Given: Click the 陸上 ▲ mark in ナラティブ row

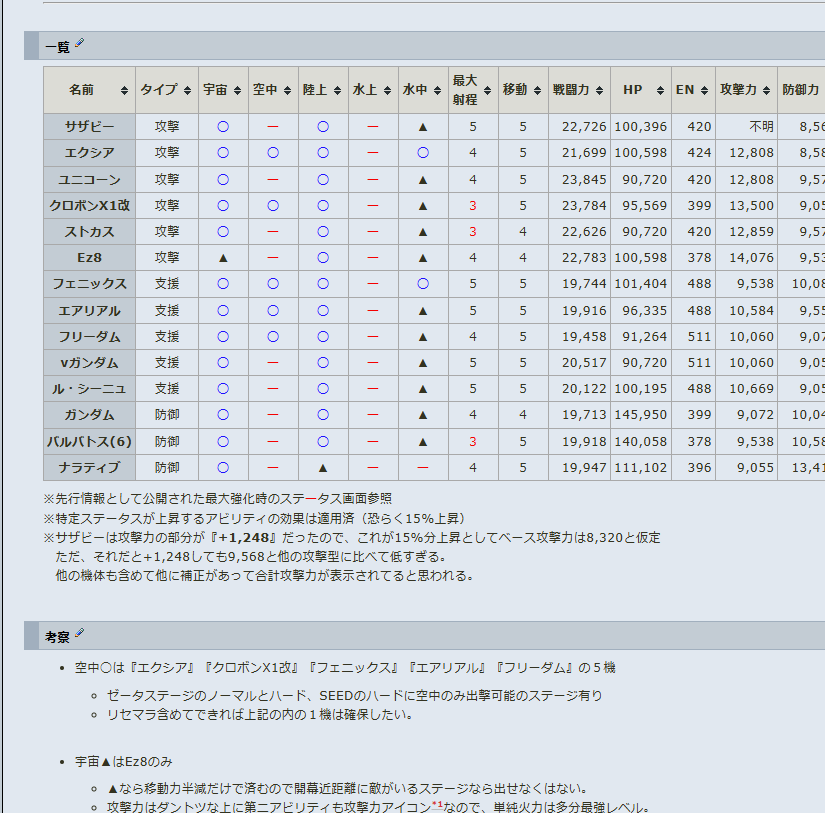Looking at the screenshot, I should [323, 468].
